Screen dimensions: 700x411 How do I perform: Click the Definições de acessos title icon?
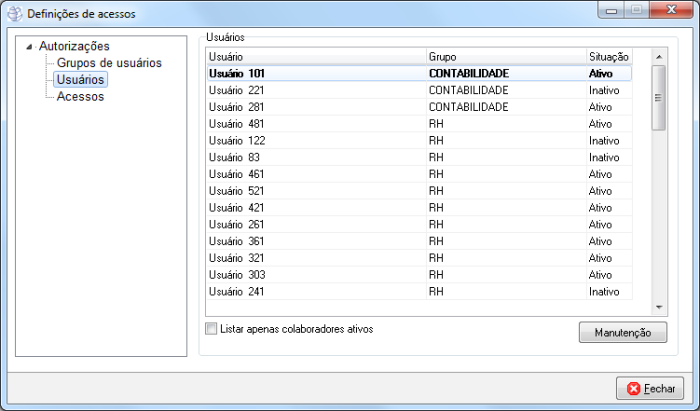point(13,14)
